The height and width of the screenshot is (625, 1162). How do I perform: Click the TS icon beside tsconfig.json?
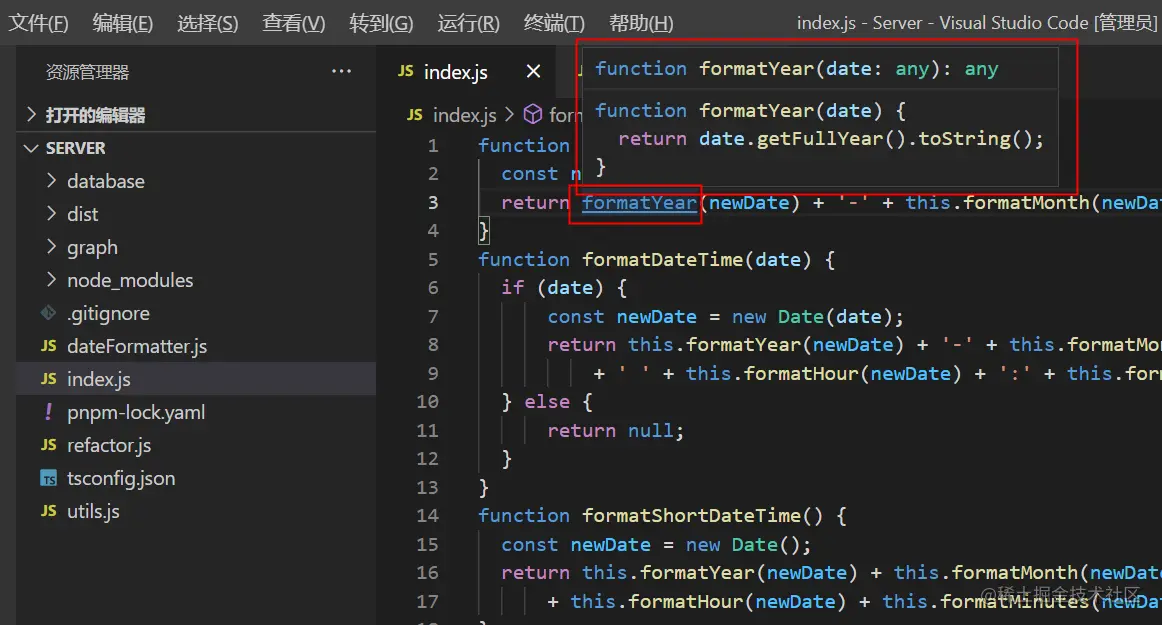tap(48, 479)
